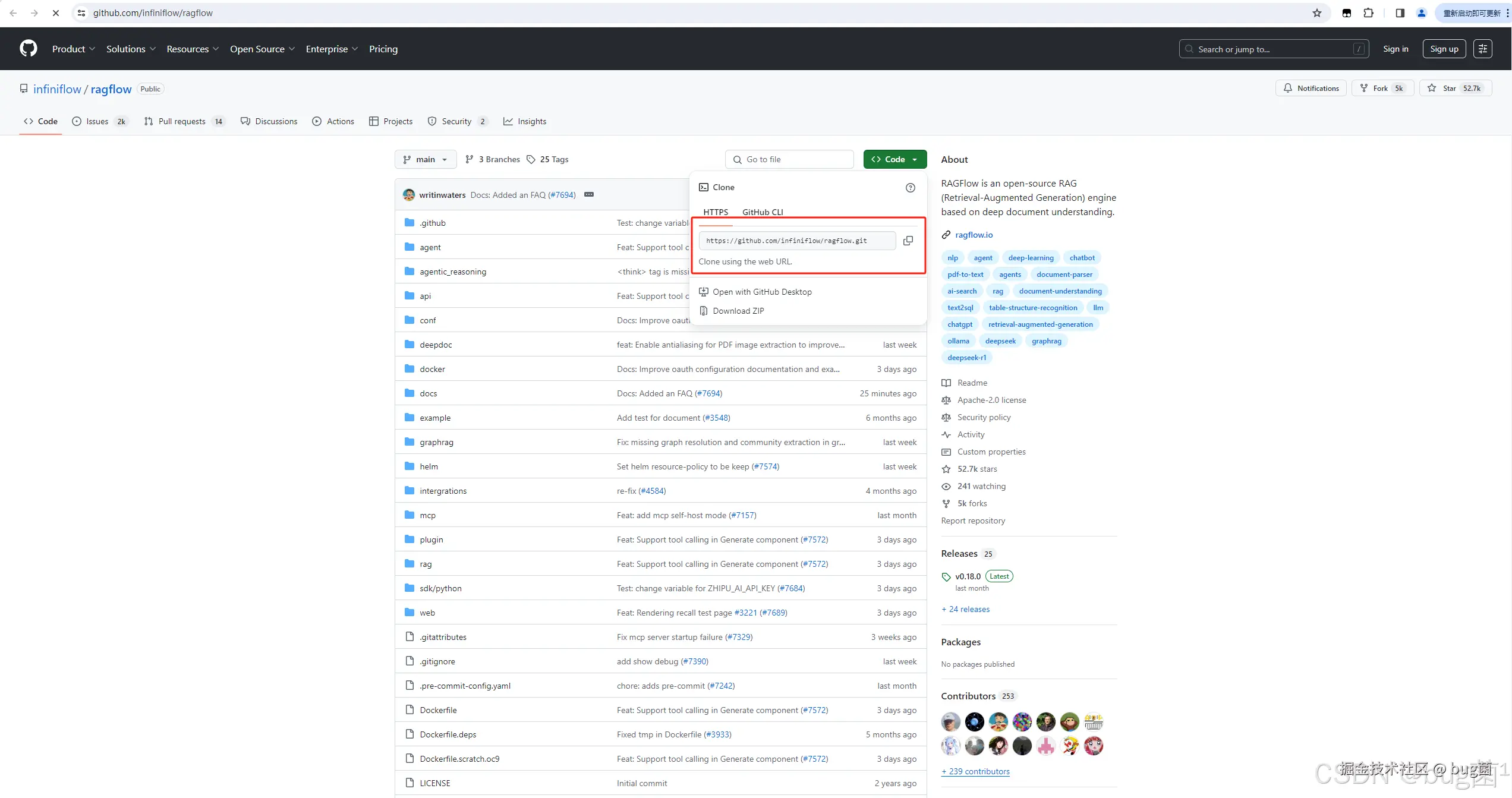Bookmark this page with the star icon
The height and width of the screenshot is (798, 1512).
tap(1316, 13)
